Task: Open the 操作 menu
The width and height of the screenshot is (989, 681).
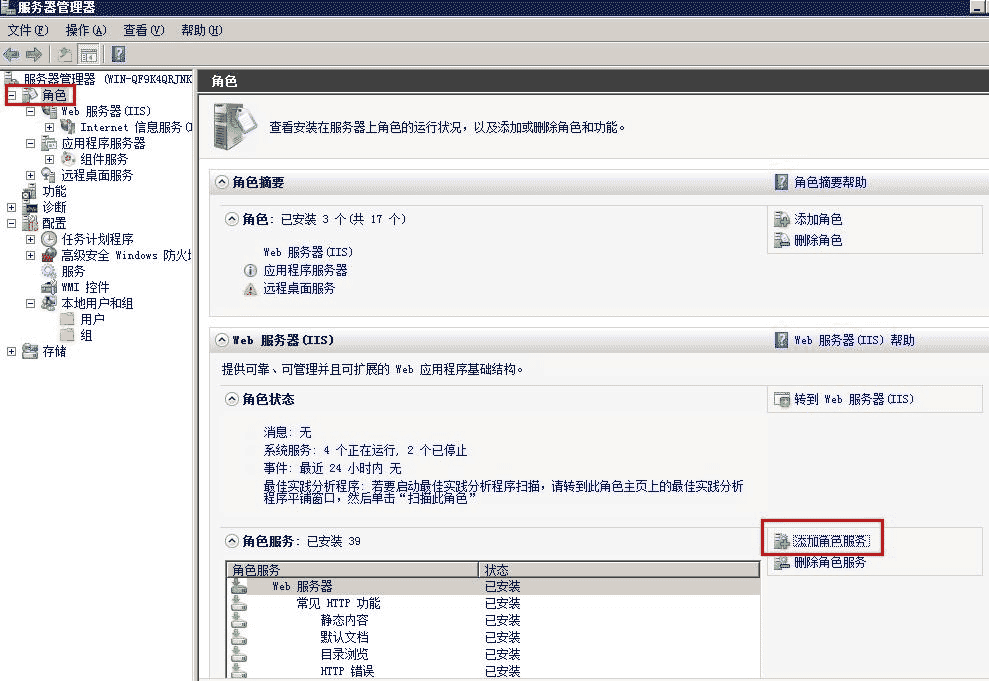Action: tap(85, 31)
